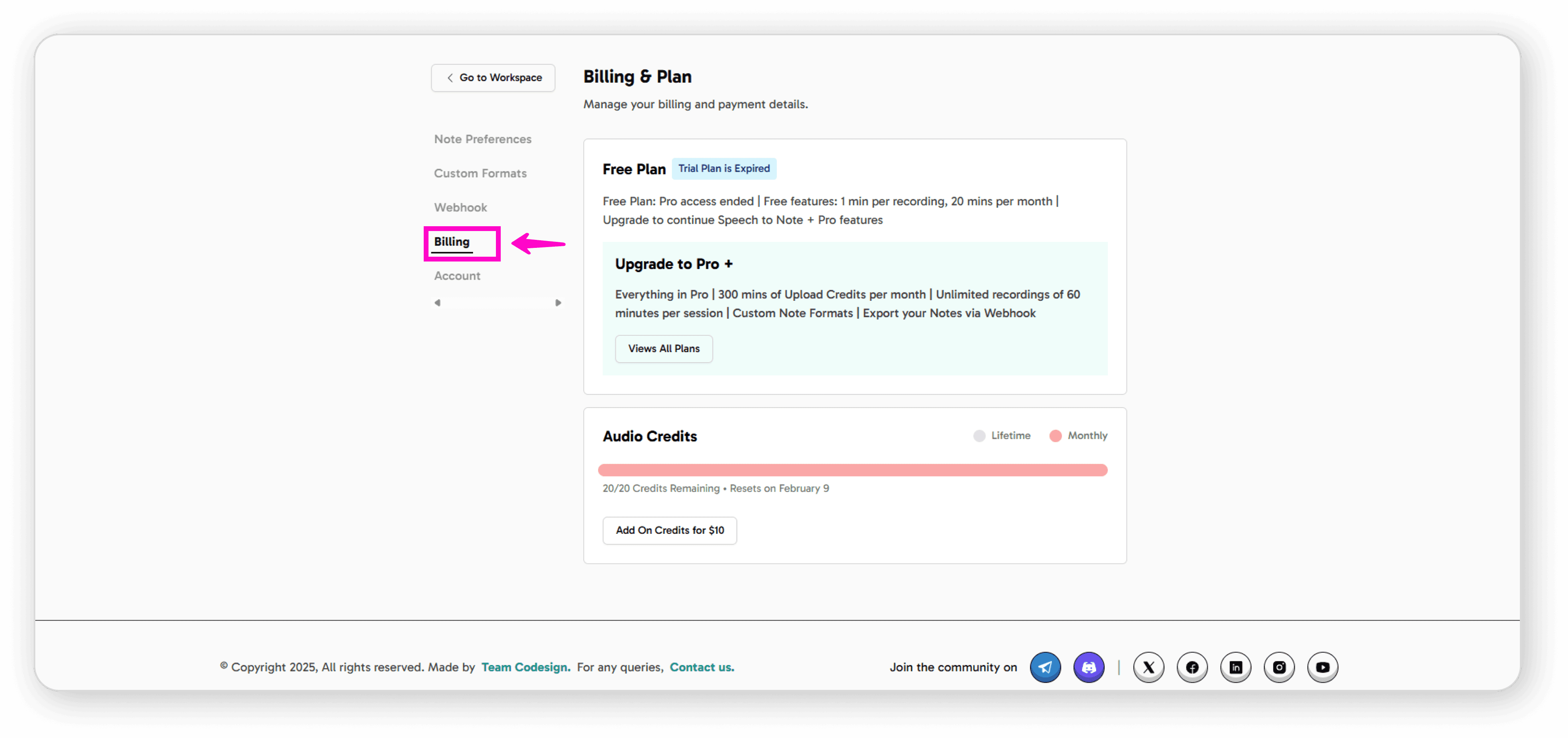
Task: Open the Account settings tab
Action: 457,276
